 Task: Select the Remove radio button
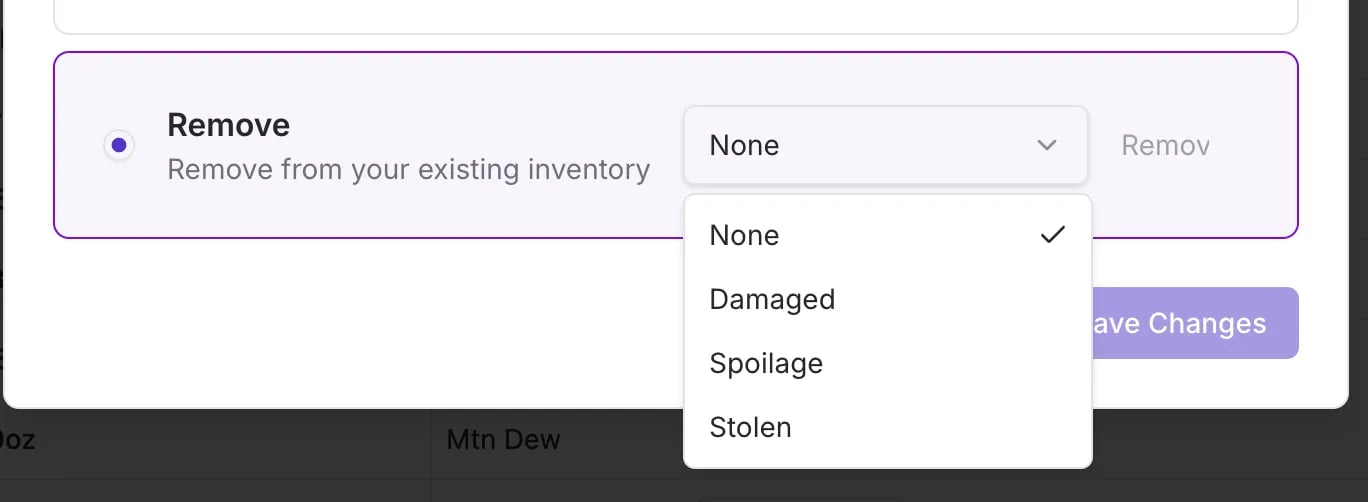pos(119,146)
